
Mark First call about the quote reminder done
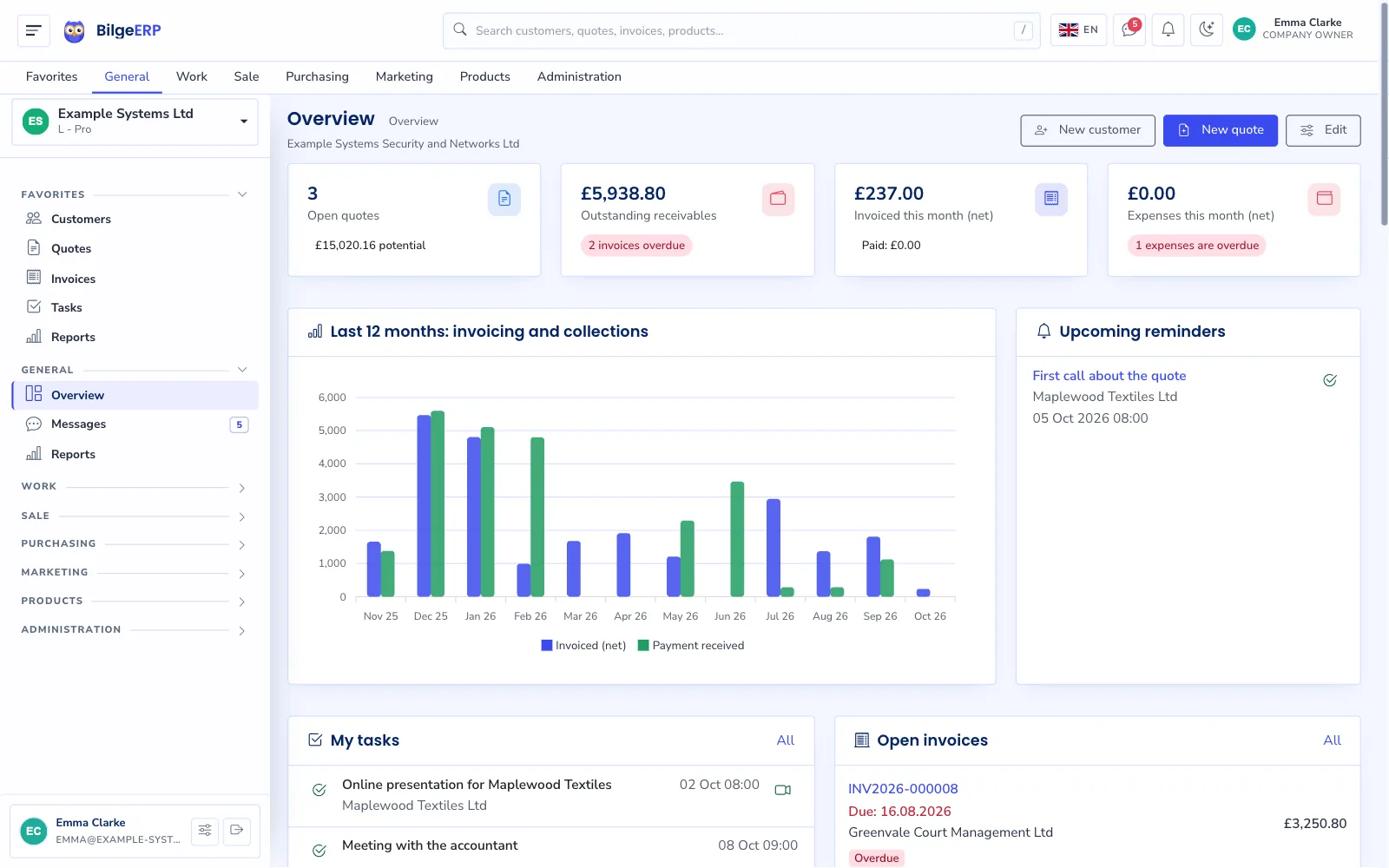coord(1330,380)
